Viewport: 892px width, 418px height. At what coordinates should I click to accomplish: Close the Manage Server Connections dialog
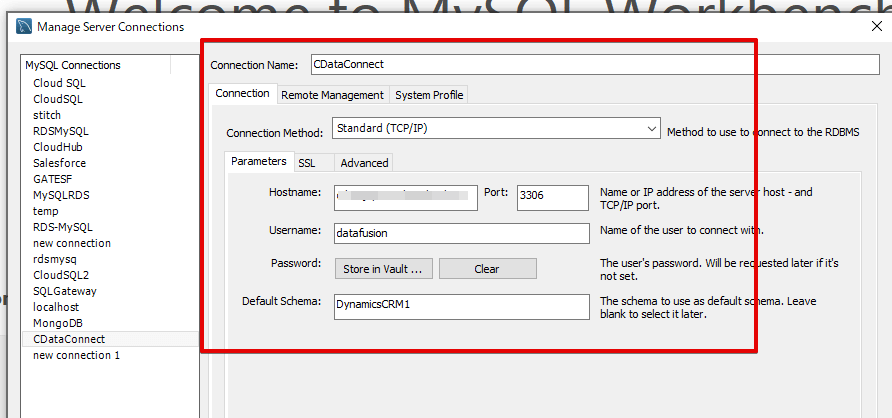(877, 26)
